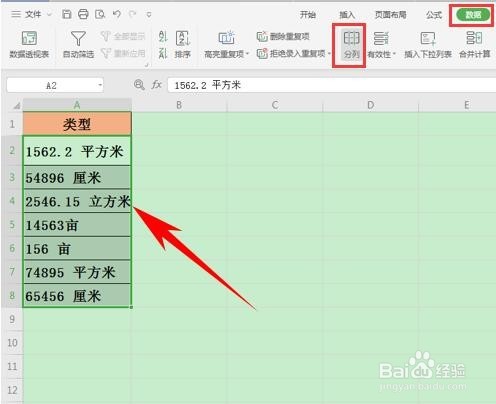Click 拒绝录入重复项 option
Image resolution: width=496 pixels, height=404 pixels.
pyautogui.click(x=291, y=53)
